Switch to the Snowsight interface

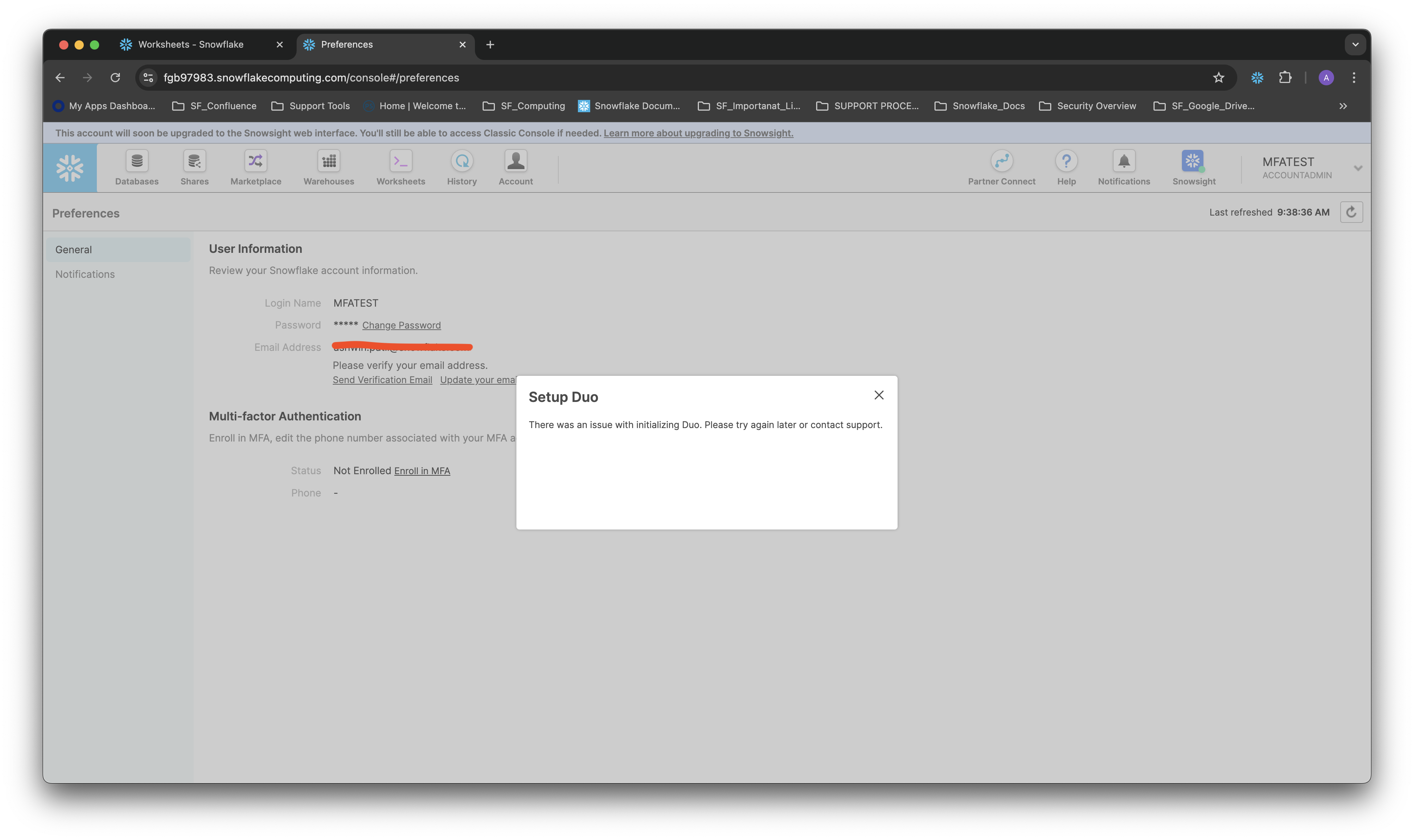click(1192, 167)
